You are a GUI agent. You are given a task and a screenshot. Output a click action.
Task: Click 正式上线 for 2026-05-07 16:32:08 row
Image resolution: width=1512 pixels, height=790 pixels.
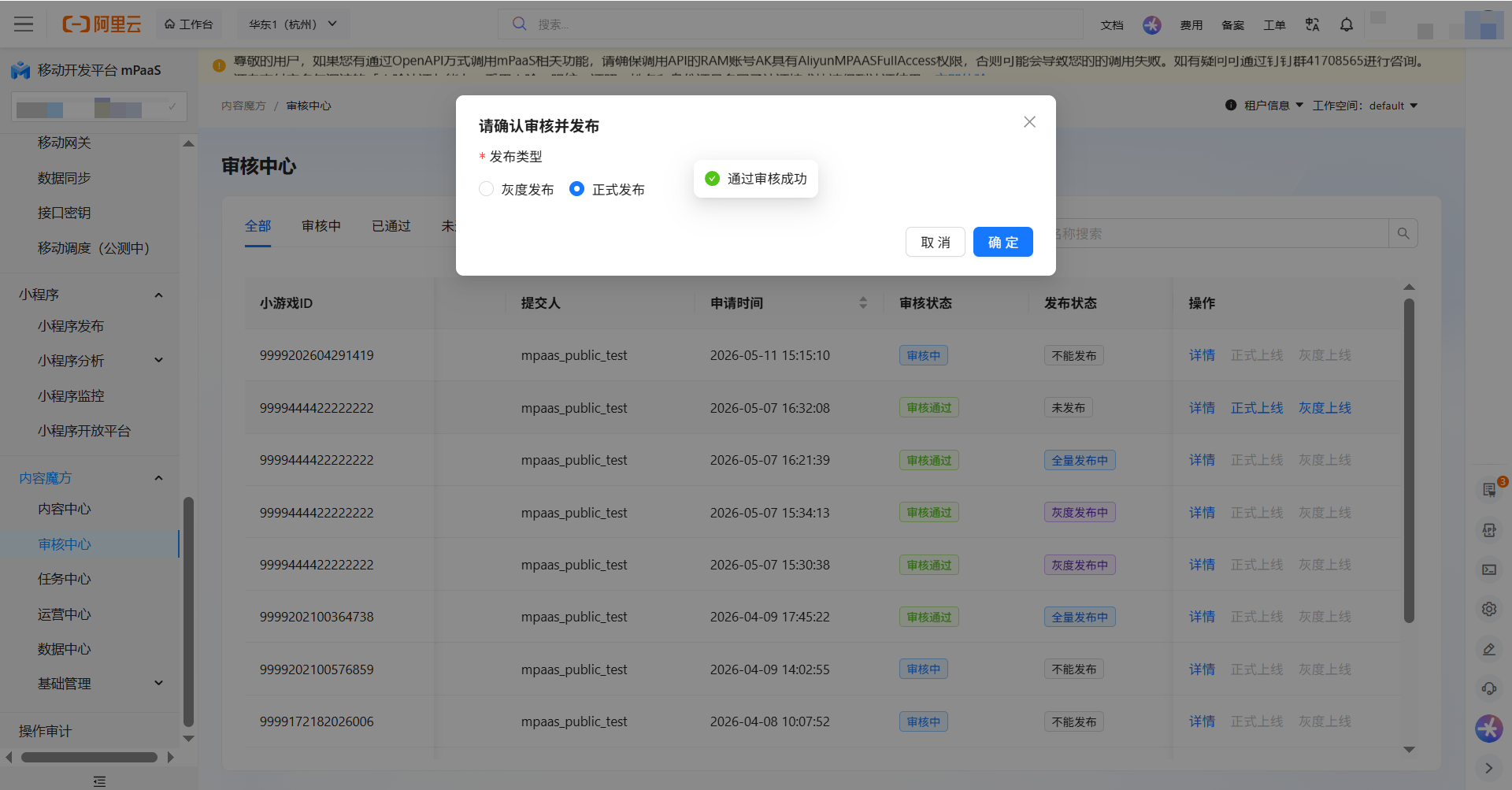[1257, 408]
